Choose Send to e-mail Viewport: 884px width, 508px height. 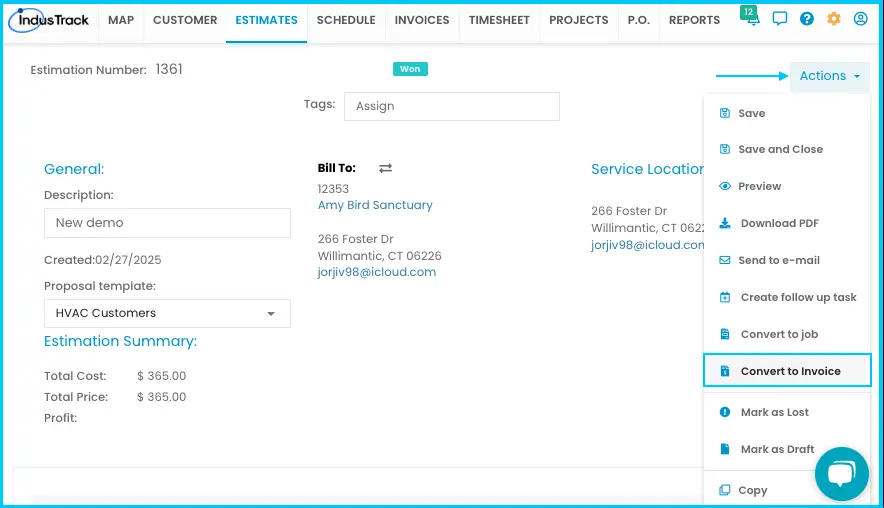tap(787, 260)
